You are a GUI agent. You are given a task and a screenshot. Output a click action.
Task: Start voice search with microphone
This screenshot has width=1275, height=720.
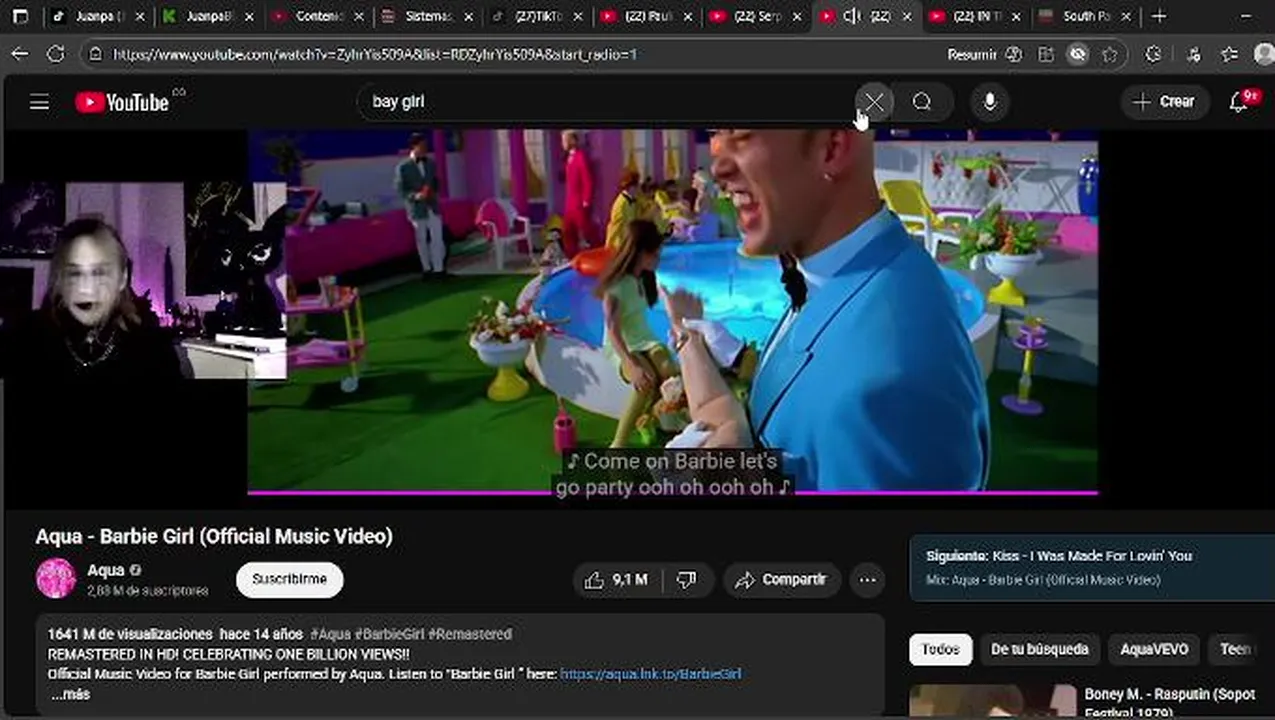(x=990, y=102)
